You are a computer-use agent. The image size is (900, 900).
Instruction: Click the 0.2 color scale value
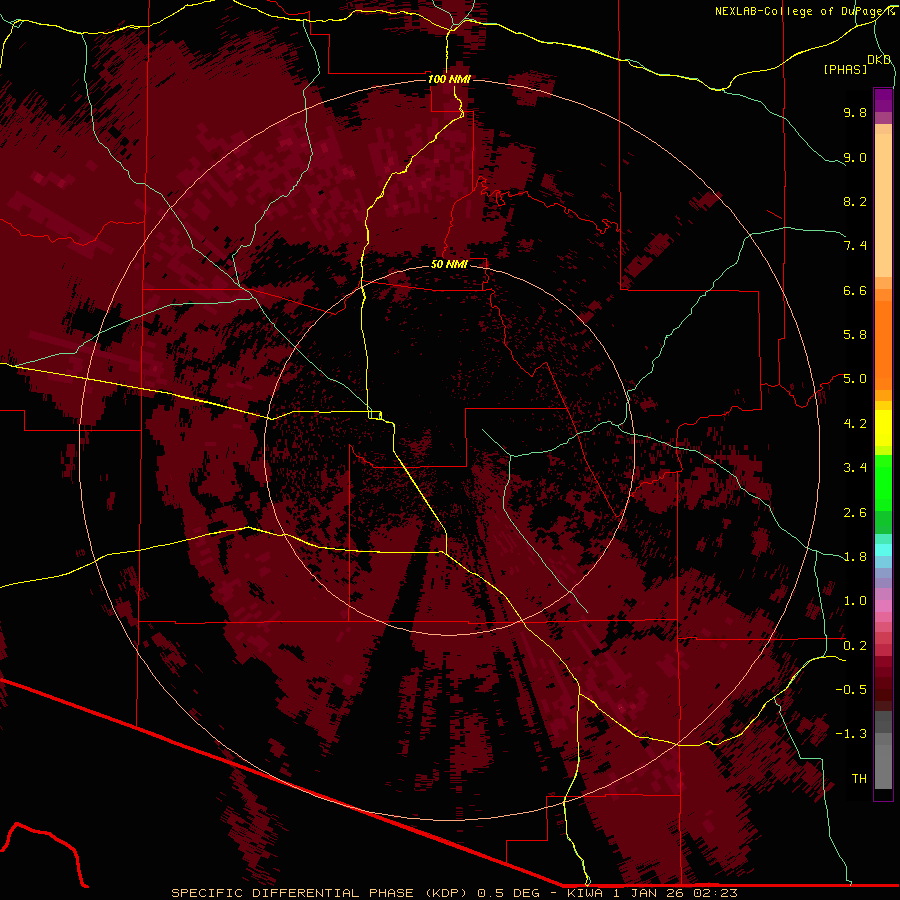coord(855,646)
